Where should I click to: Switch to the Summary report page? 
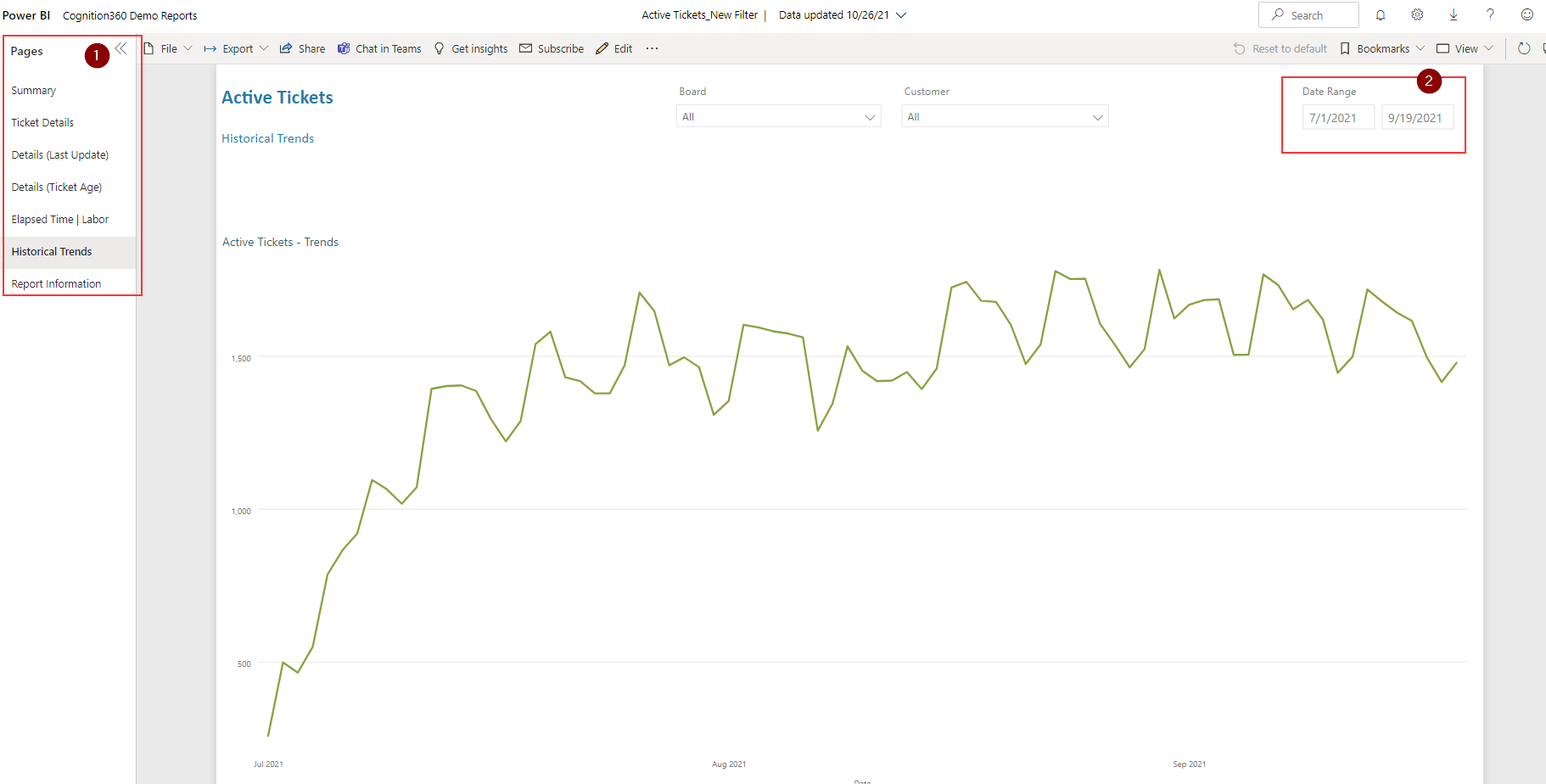point(34,90)
